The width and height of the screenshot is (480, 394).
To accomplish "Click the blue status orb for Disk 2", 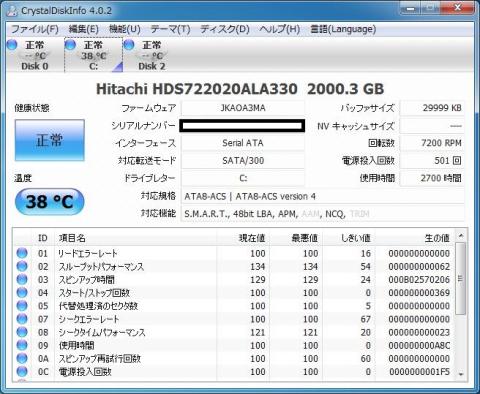I will click(129, 45).
